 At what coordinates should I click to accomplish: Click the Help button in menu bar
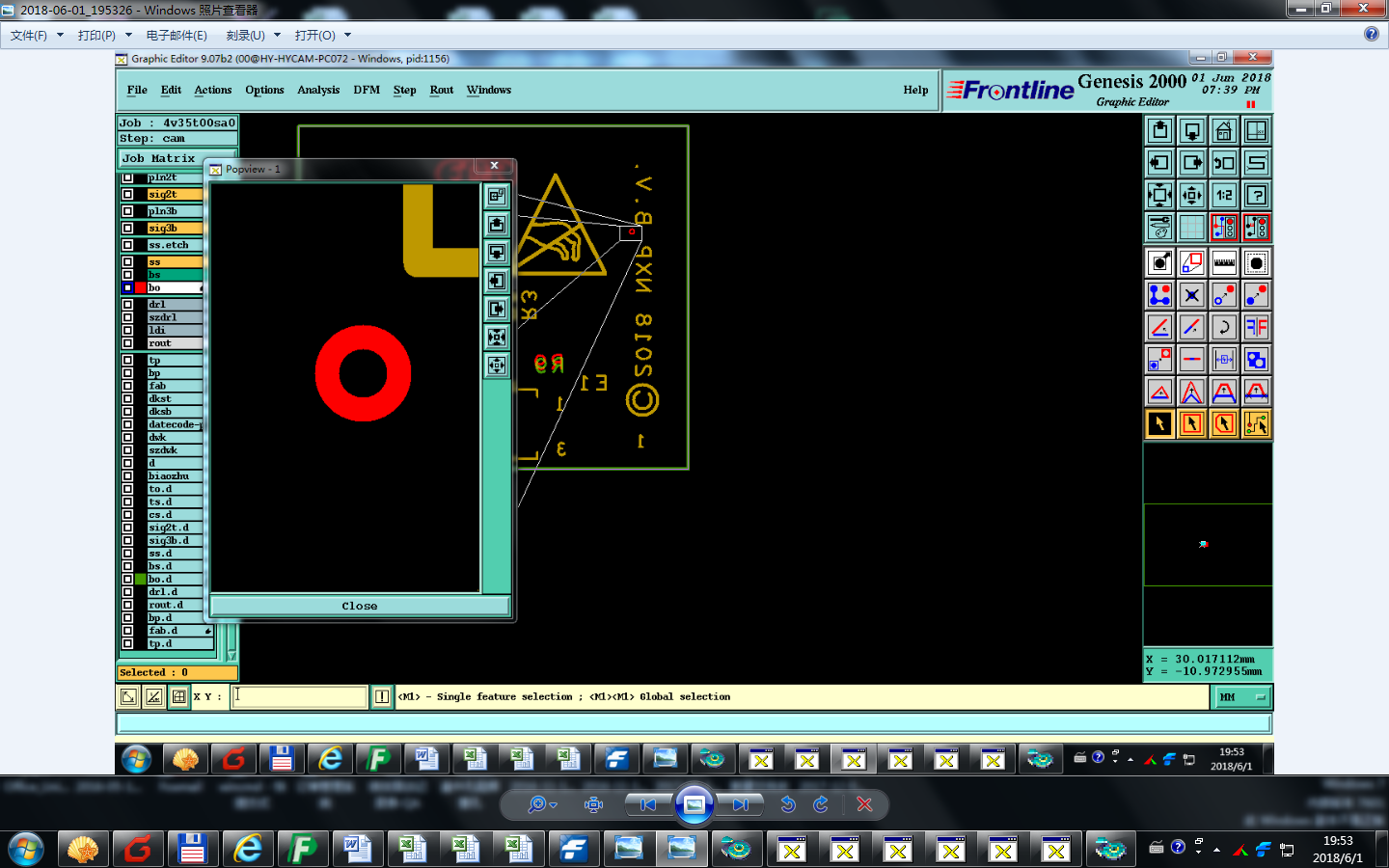pyautogui.click(x=915, y=90)
